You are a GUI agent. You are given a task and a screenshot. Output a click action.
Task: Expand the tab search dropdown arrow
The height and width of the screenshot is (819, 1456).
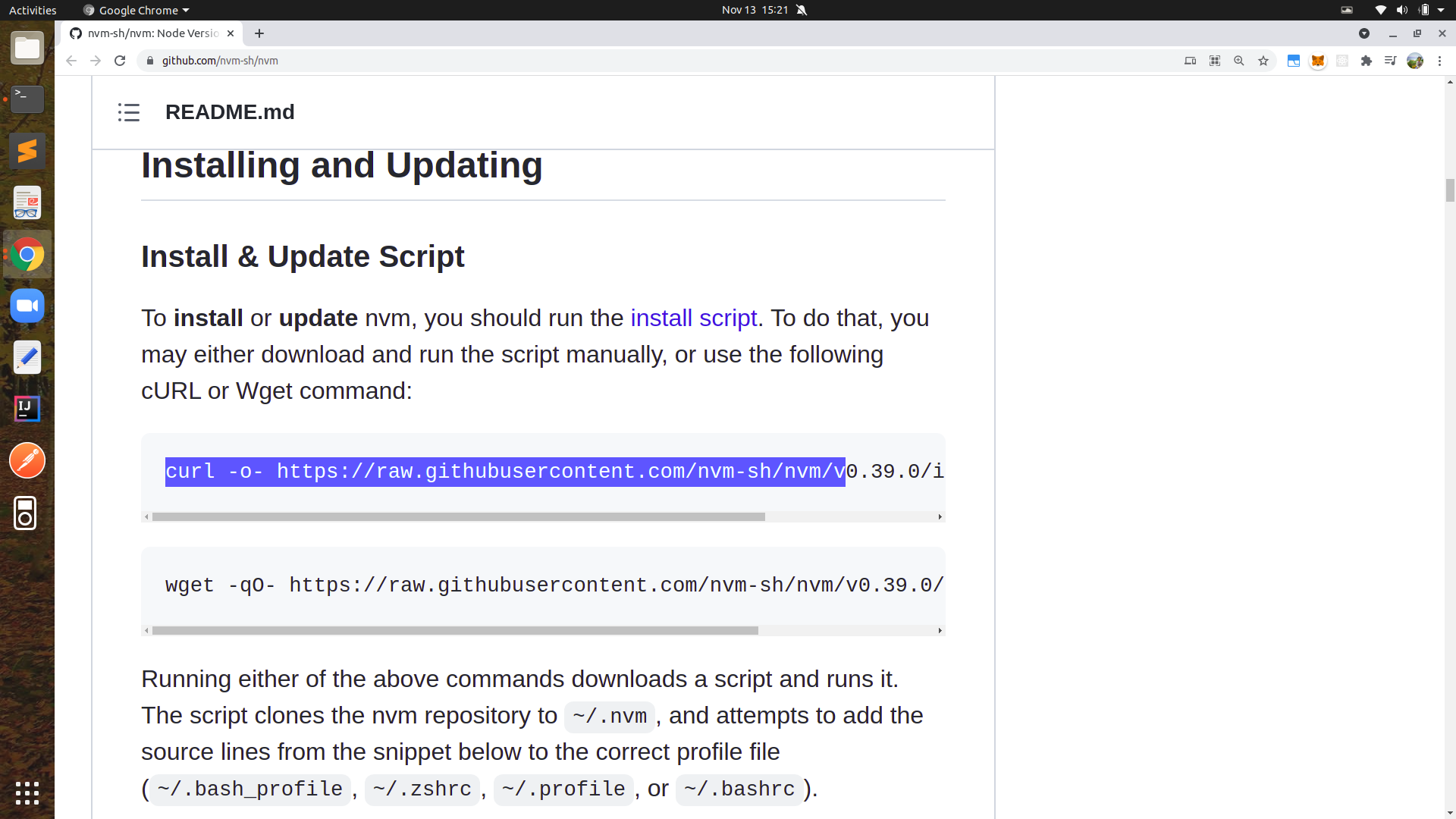click(1364, 33)
